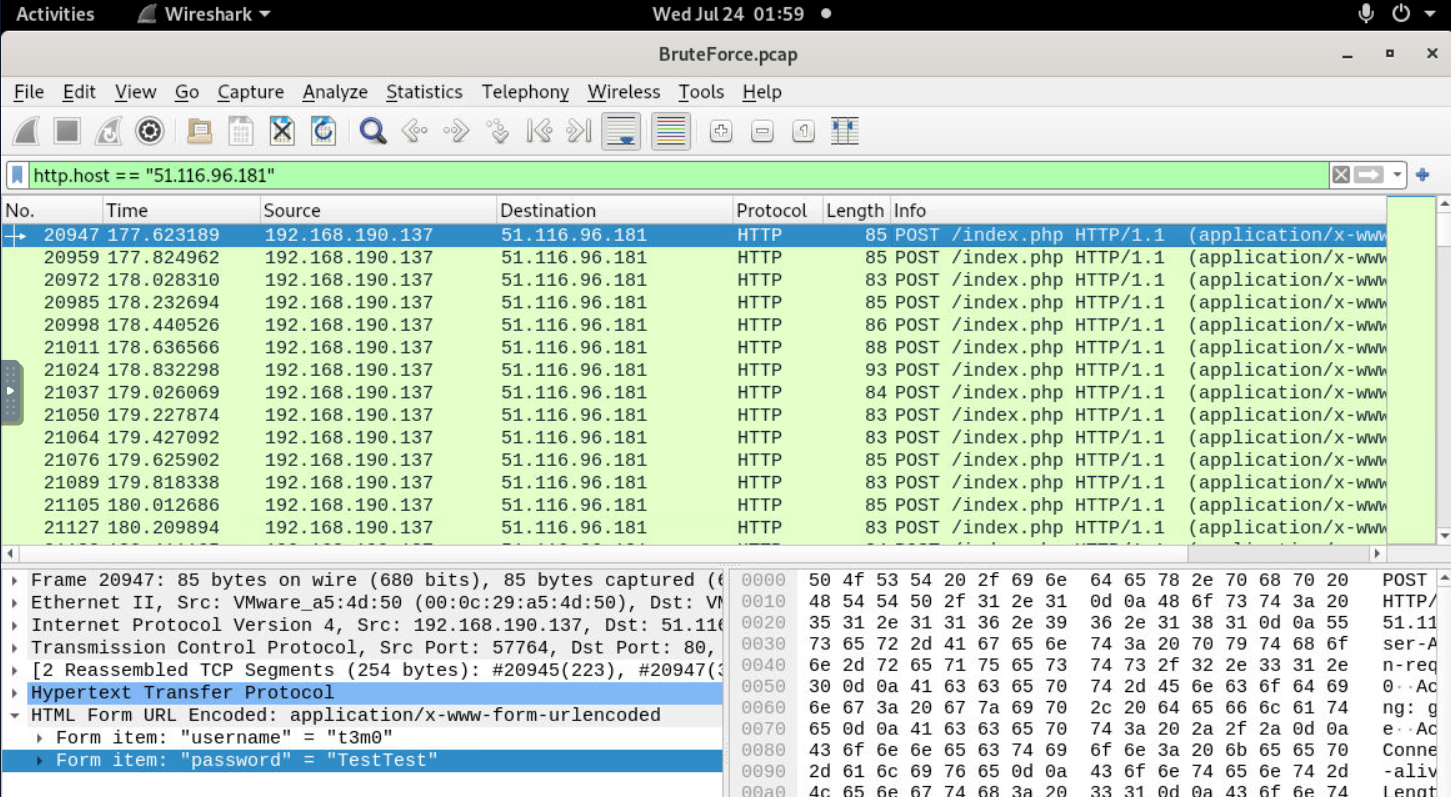Open the display filter bookmark button
Image resolution: width=1451 pixels, height=797 pixels.
coord(17,175)
